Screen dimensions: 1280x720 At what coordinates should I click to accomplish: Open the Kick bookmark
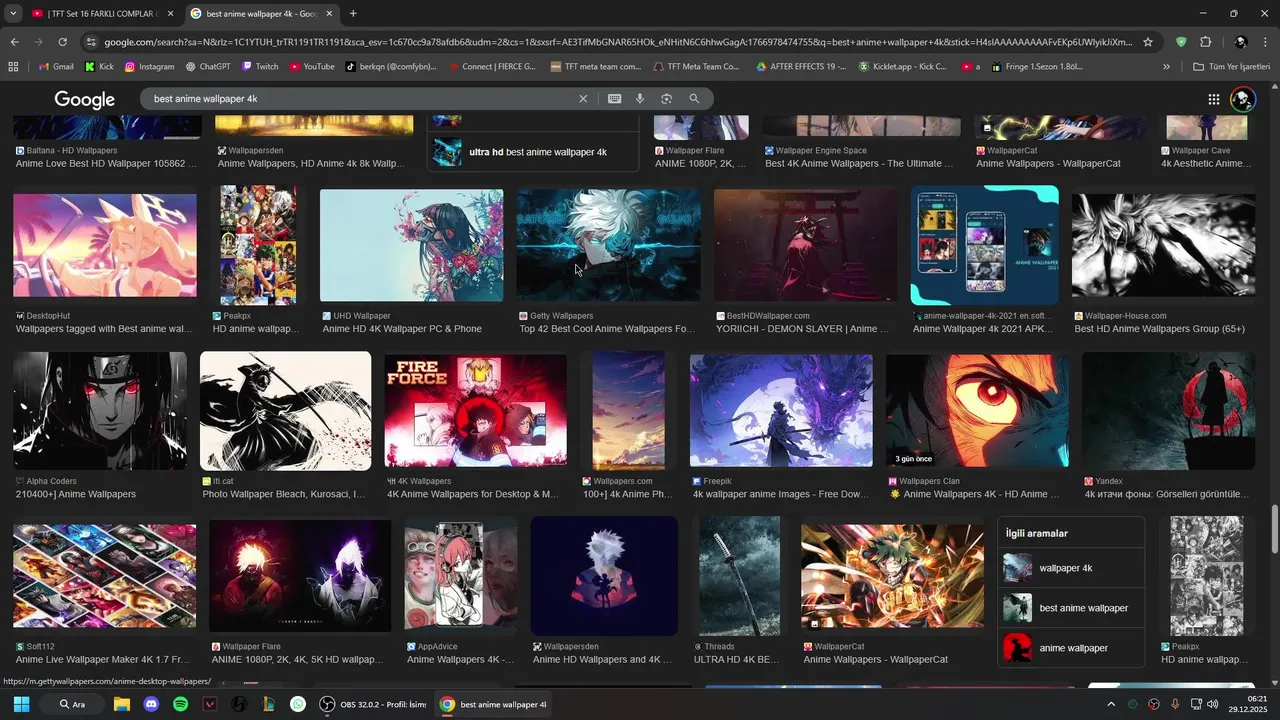99,67
